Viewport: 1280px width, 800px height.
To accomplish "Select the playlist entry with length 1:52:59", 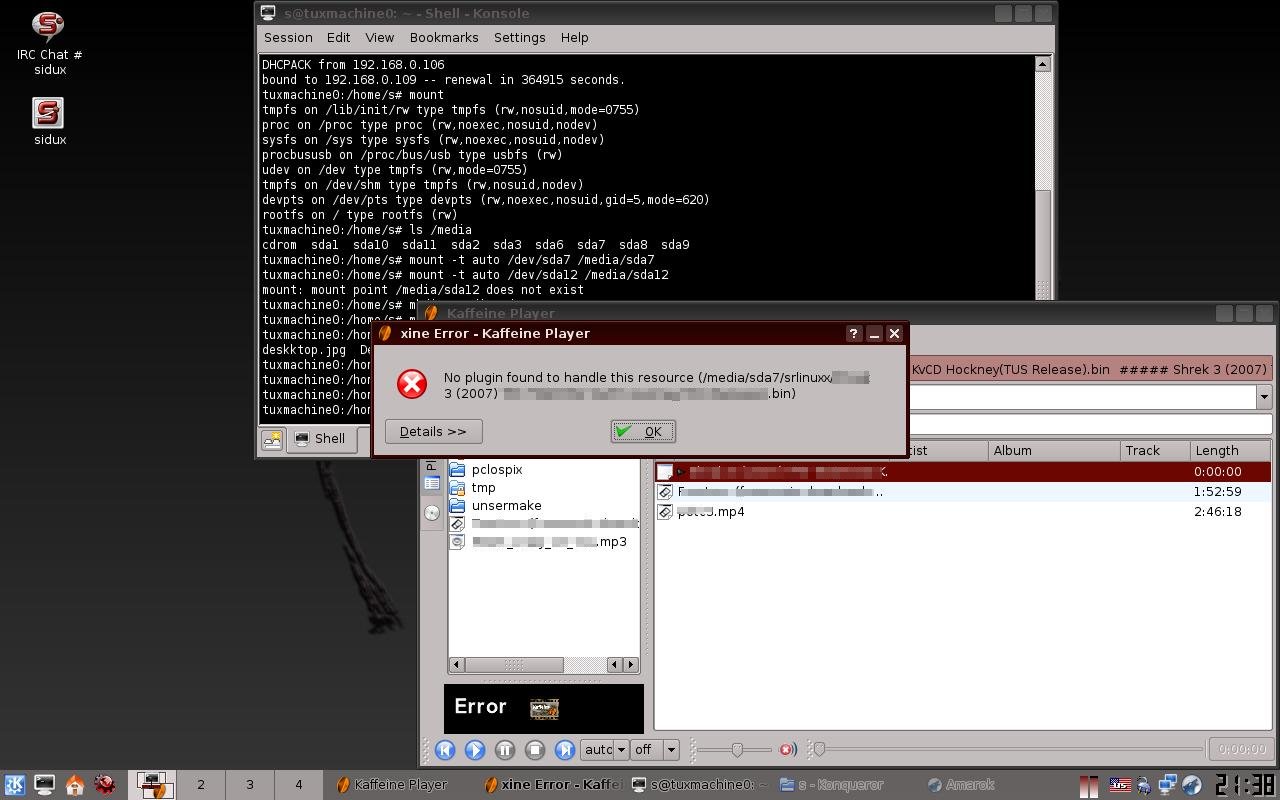I will pyautogui.click(x=962, y=492).
